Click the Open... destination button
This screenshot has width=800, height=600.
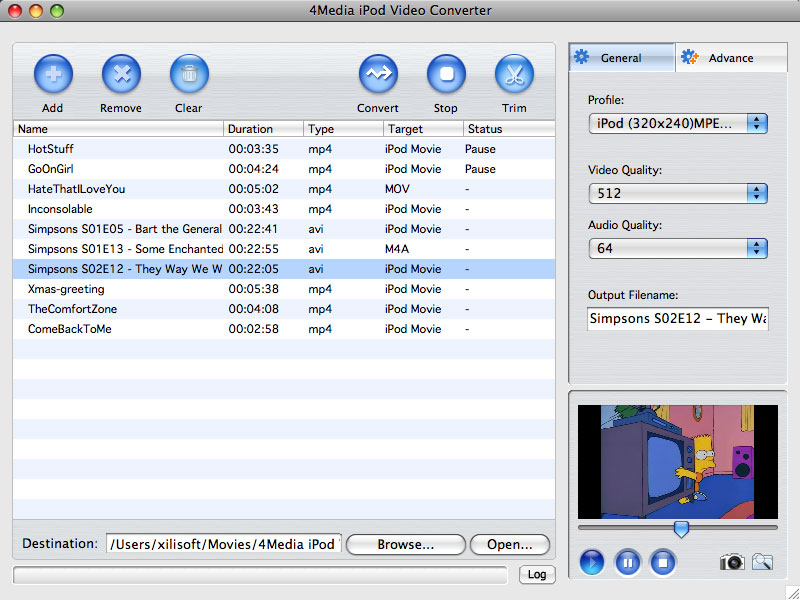click(509, 545)
